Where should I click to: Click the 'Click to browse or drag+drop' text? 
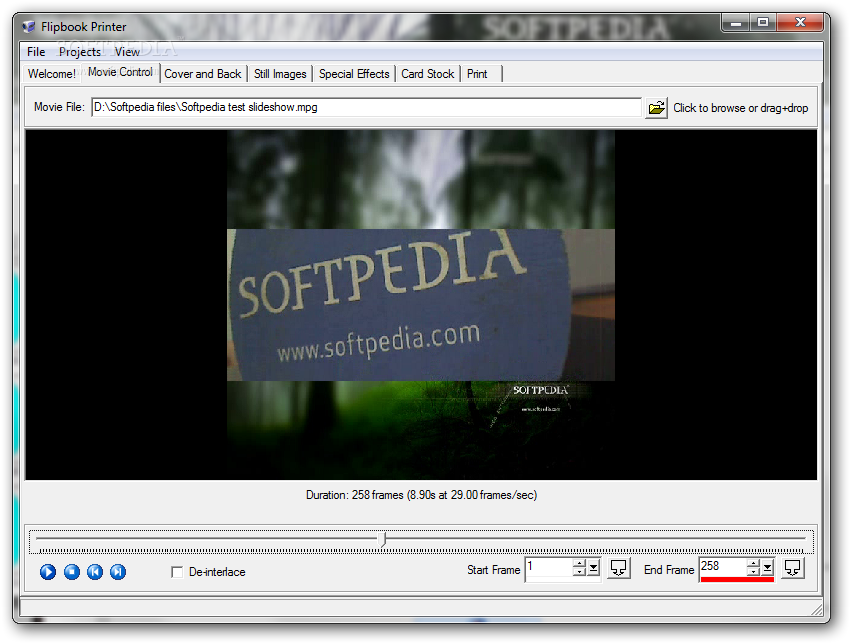pyautogui.click(x=740, y=108)
